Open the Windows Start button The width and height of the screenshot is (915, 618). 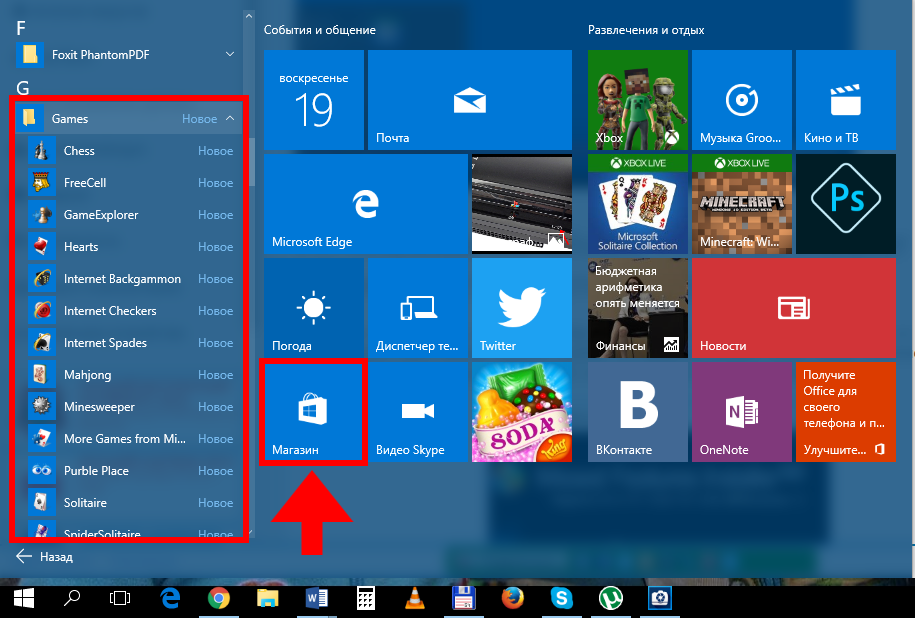click(x=24, y=599)
